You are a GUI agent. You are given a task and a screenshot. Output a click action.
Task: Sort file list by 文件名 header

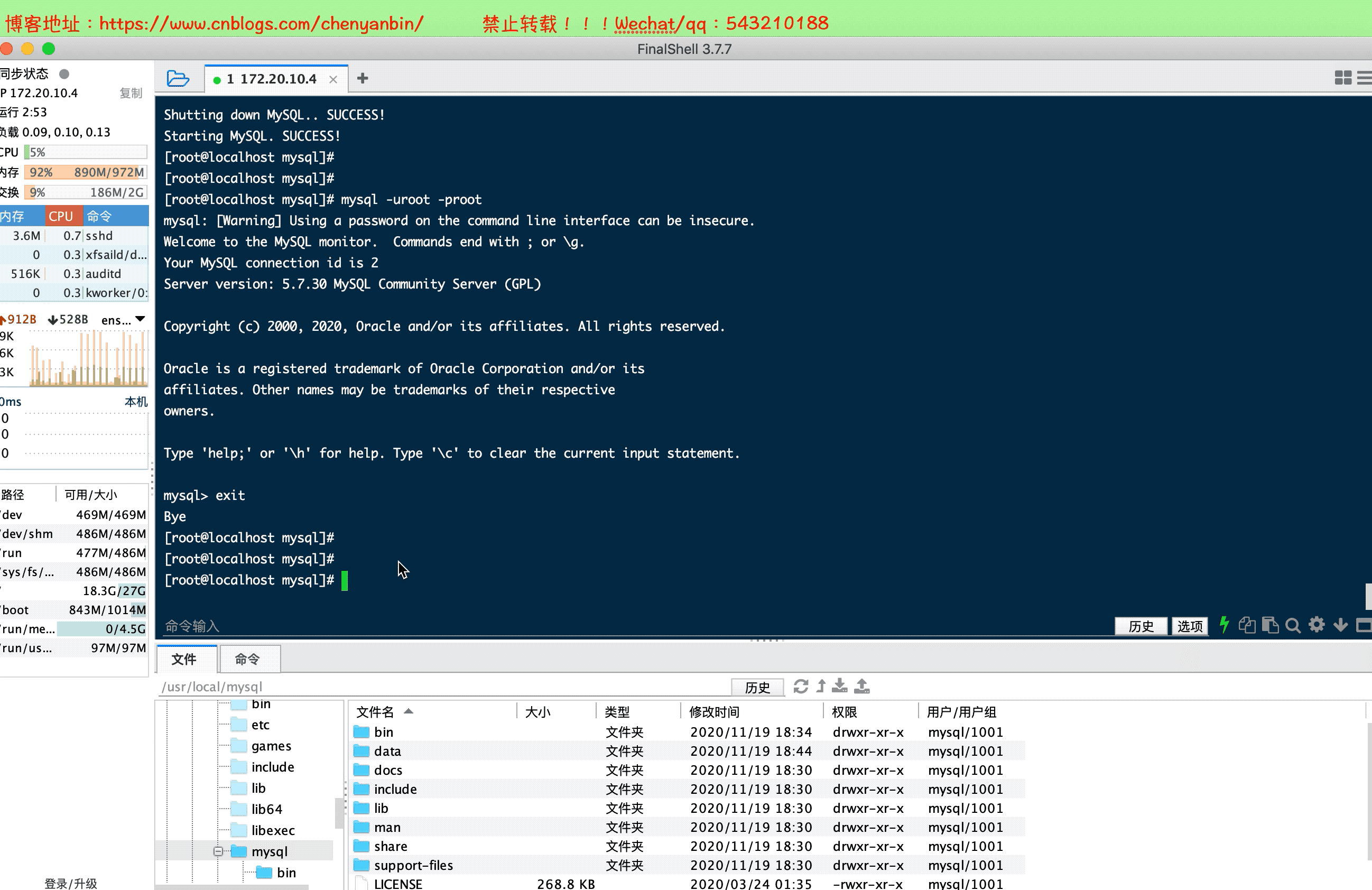[x=433, y=711]
